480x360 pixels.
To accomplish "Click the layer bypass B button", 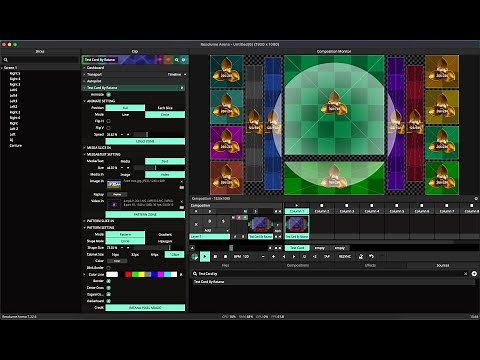I will click(x=209, y=221).
